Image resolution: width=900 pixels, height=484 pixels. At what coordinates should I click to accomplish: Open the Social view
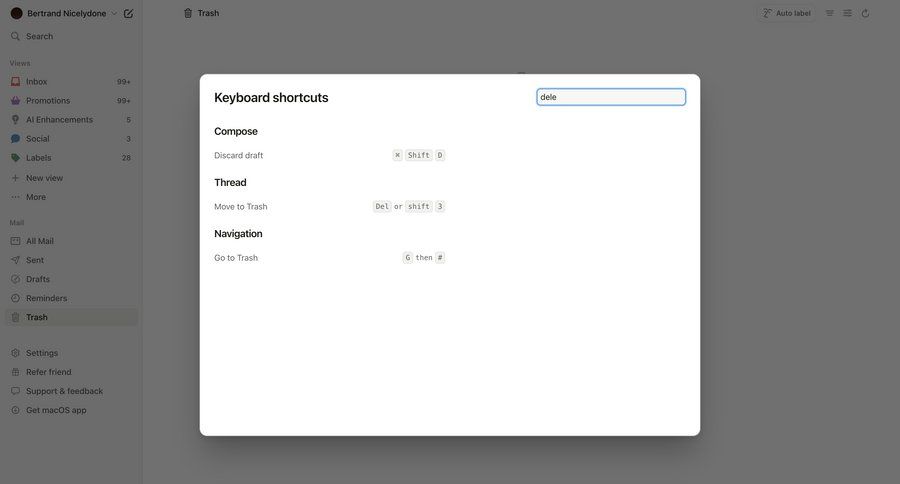pyautogui.click(x=37, y=139)
